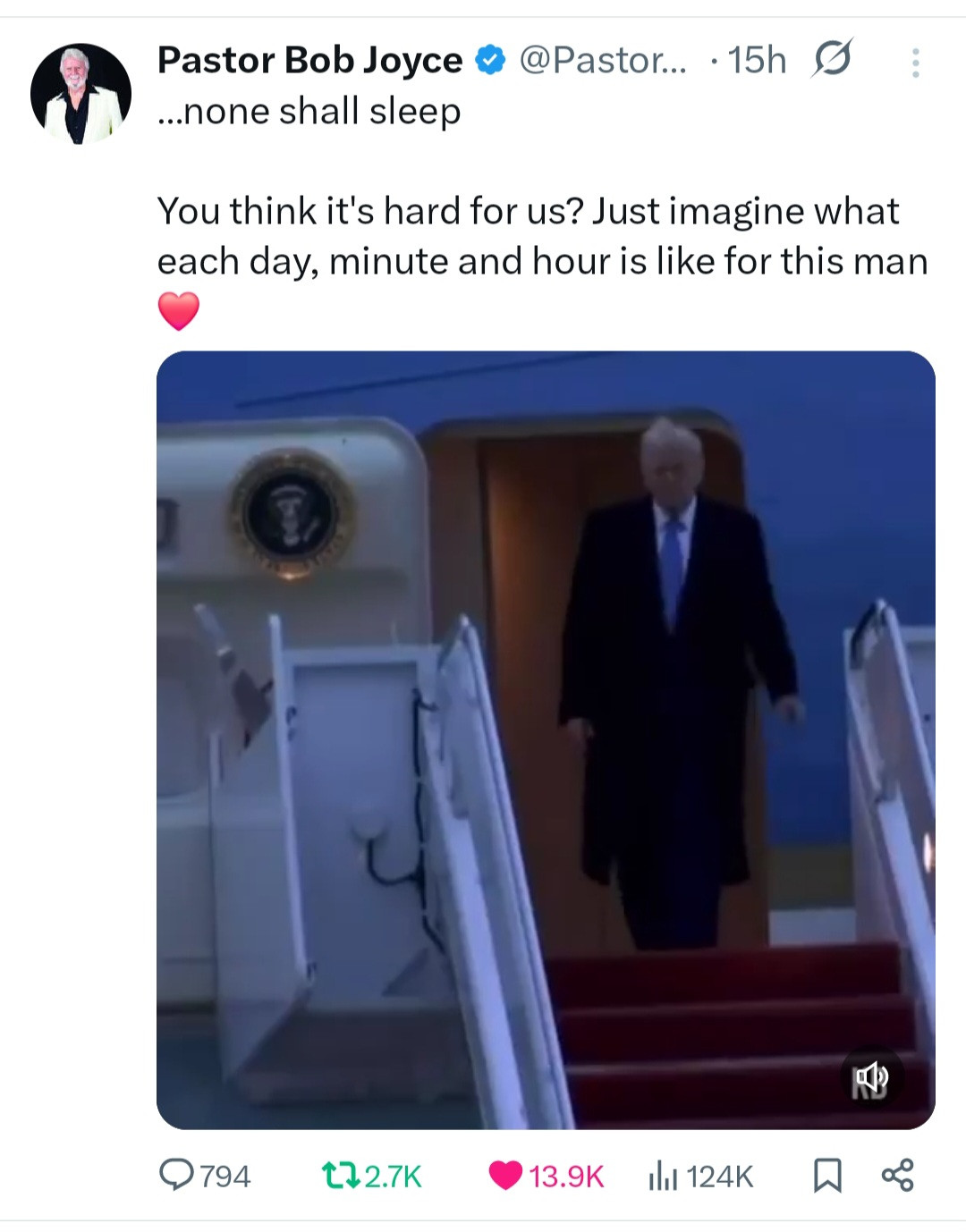Play the Air Force One video
This screenshot has height=1232, width=966.
546,739
